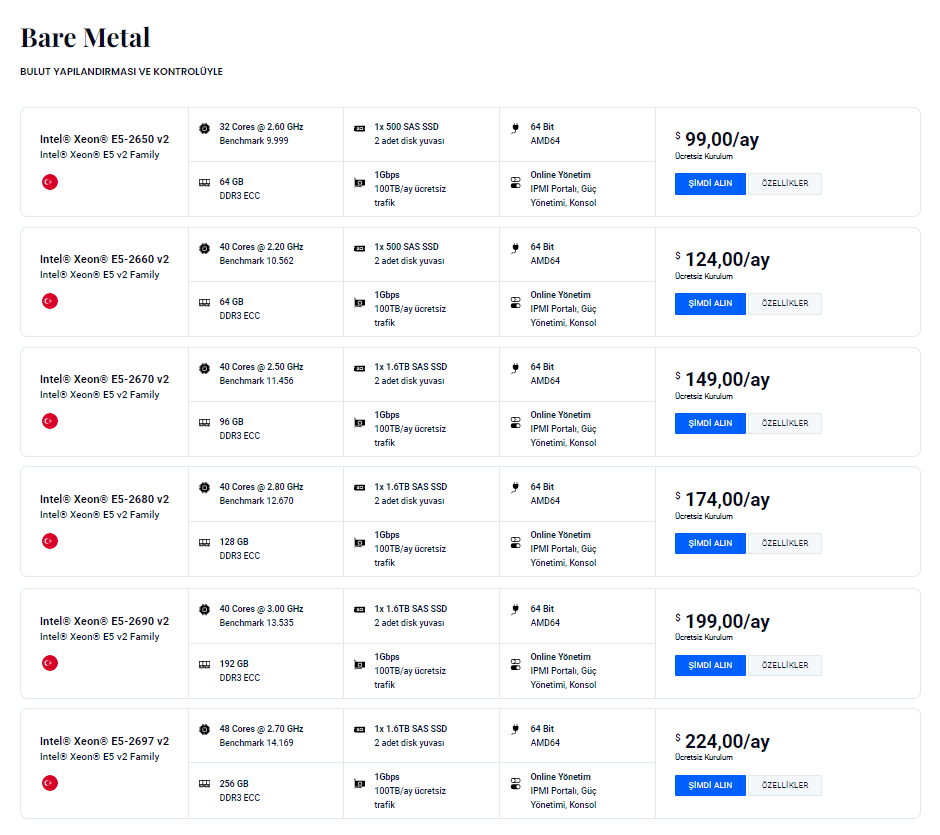Click the Turkey flag under E5-2697 v2
The height and width of the screenshot is (835, 940).
click(50, 783)
